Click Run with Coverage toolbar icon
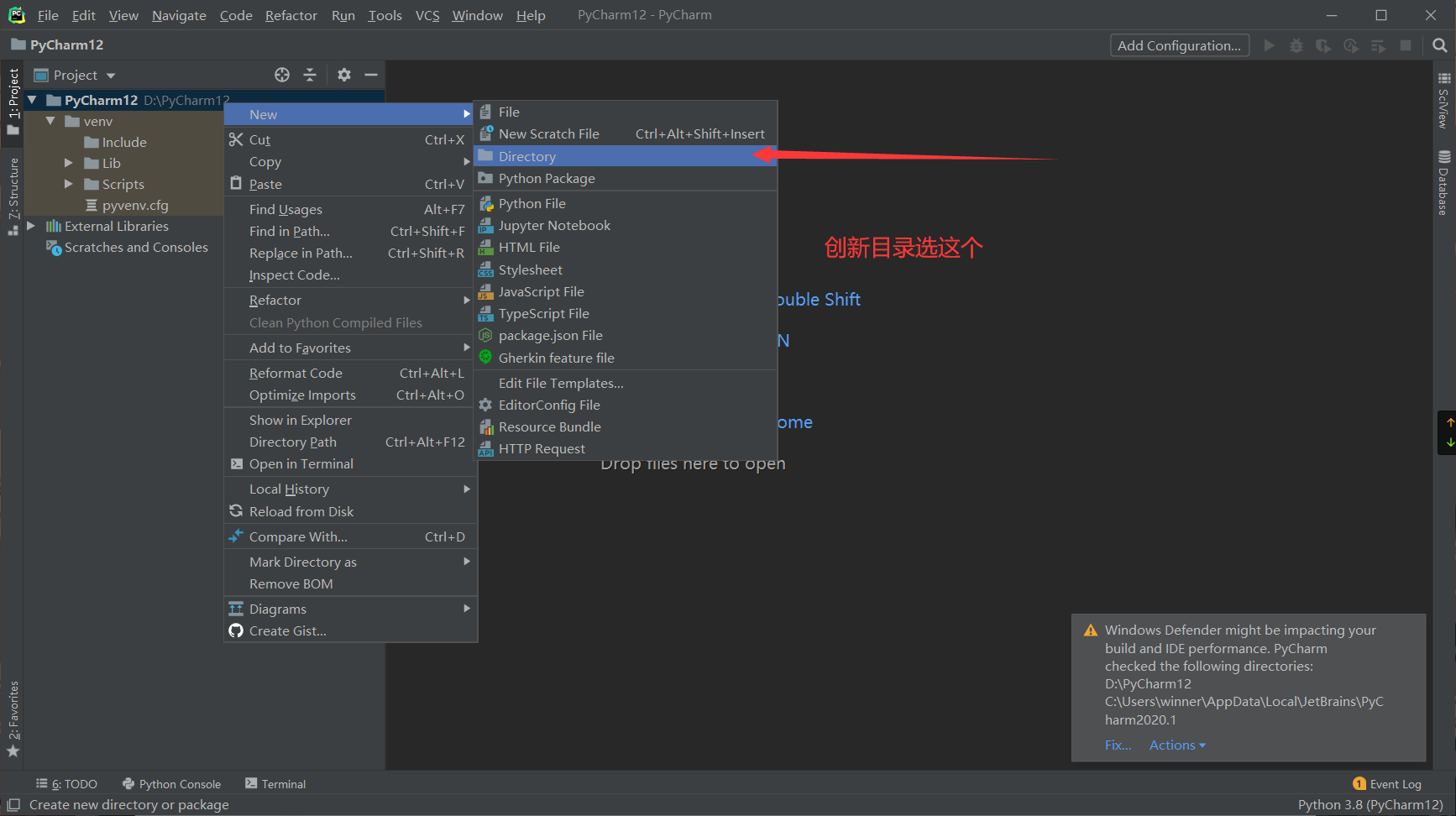The height and width of the screenshot is (816, 1456). tap(1323, 45)
